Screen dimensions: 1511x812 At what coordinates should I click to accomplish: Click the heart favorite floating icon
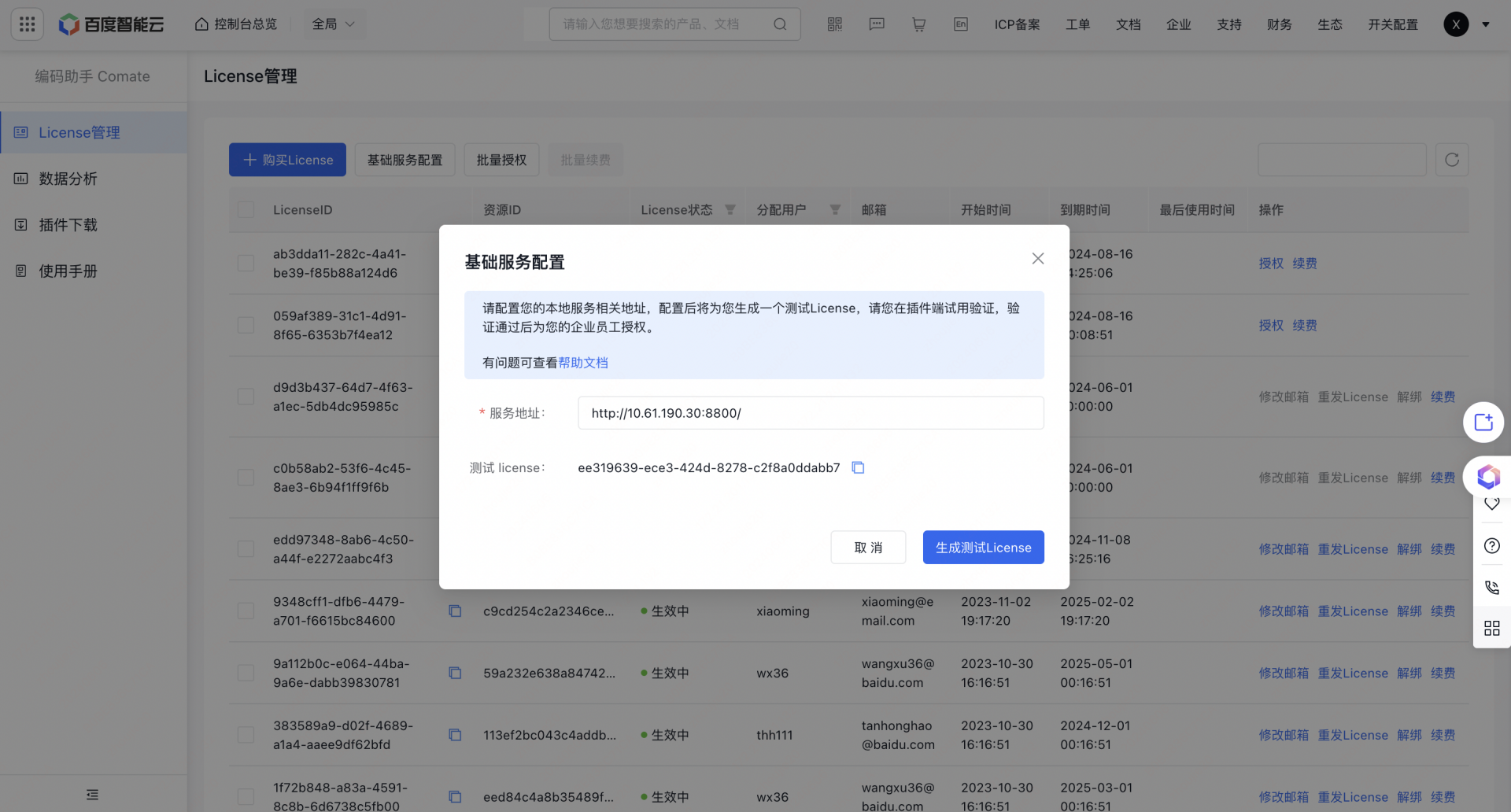coord(1492,504)
